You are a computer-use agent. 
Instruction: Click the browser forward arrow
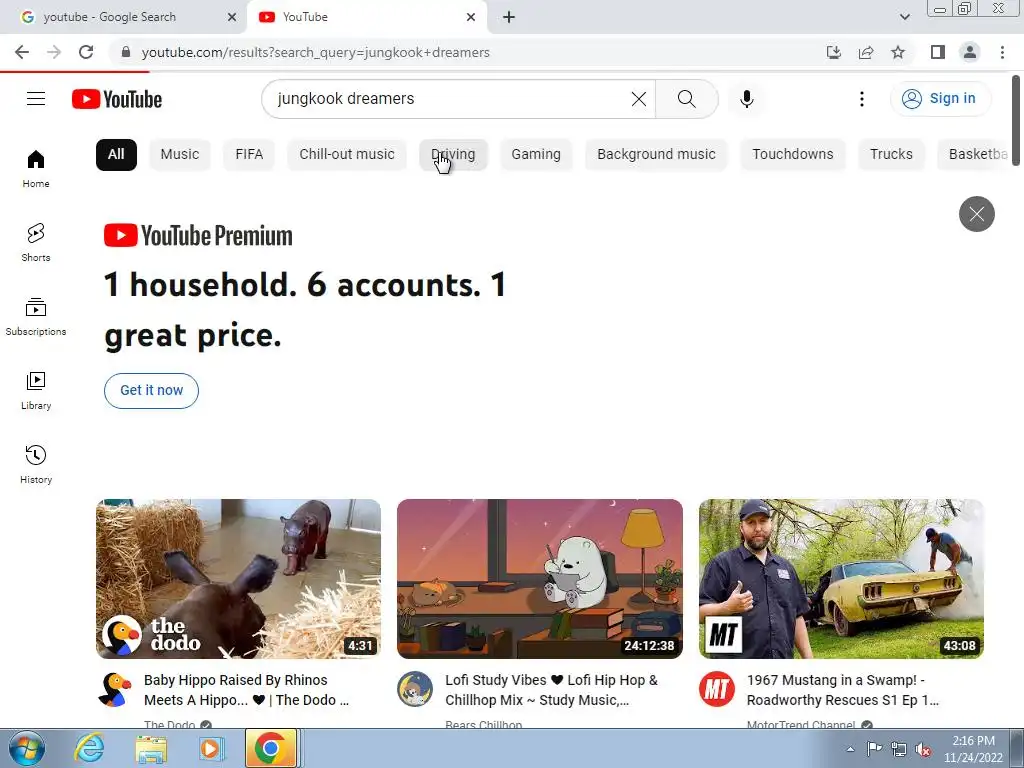point(54,52)
